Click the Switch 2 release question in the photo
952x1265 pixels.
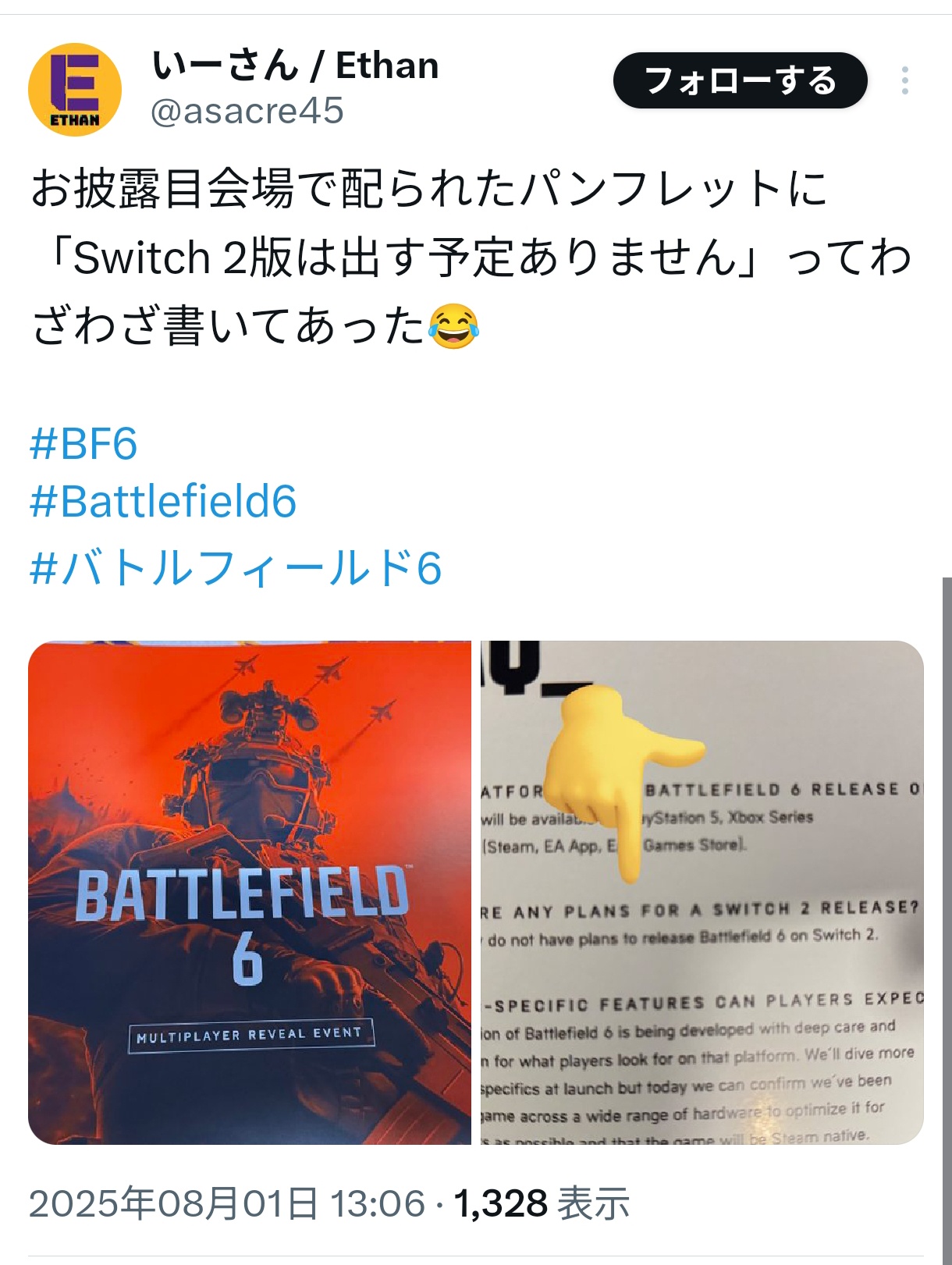[x=700, y=910]
